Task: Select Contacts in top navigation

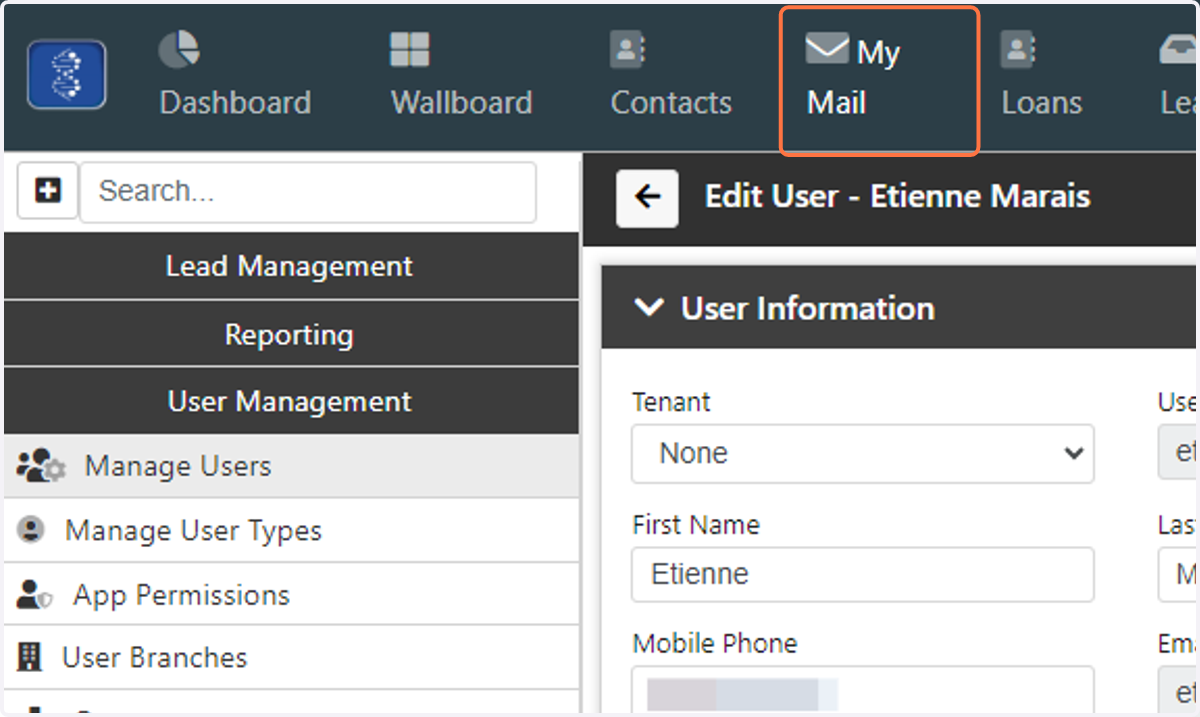Action: 671,75
